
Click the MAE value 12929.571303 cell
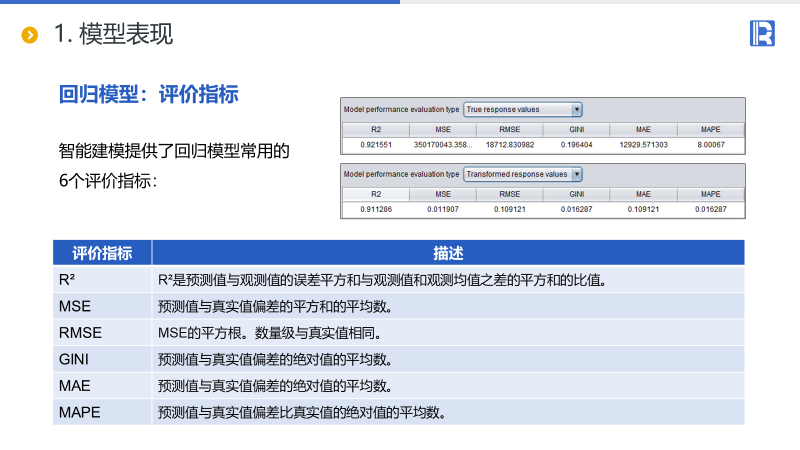[643, 145]
